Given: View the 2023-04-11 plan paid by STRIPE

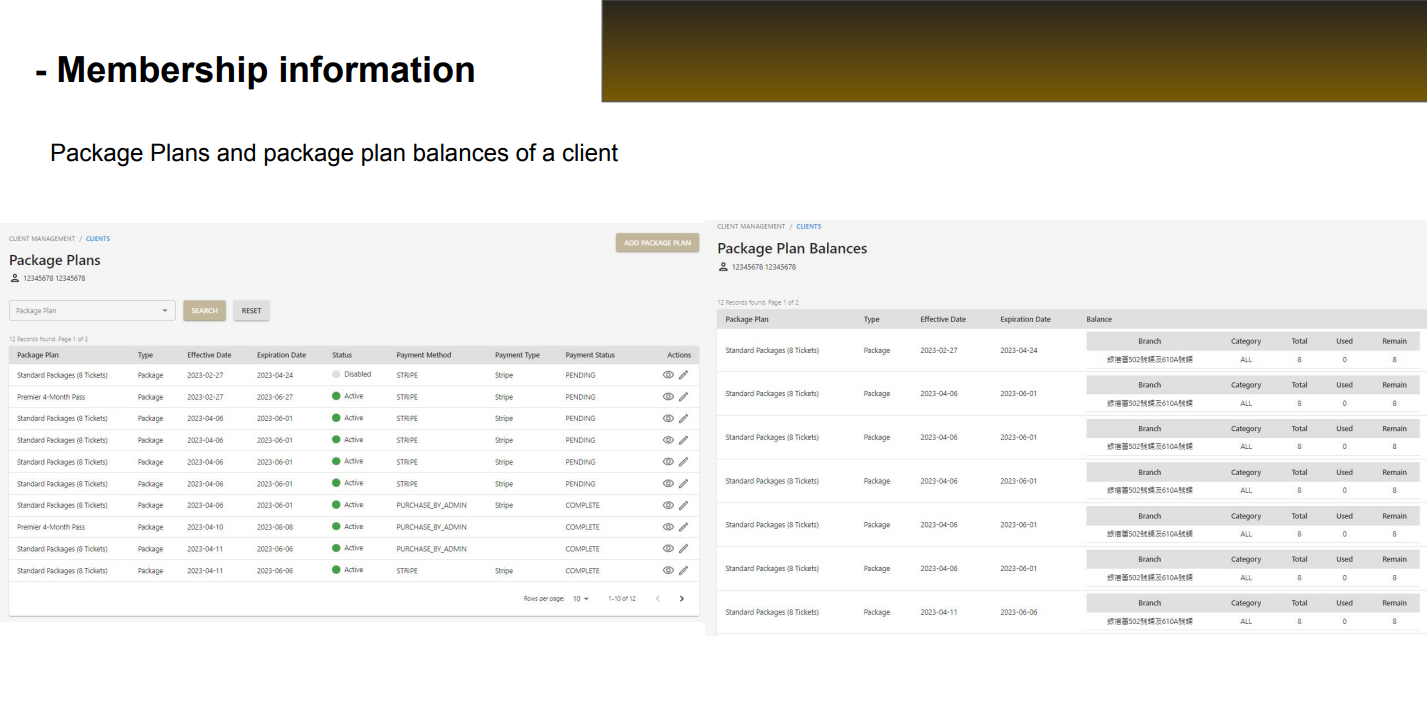Looking at the screenshot, I should point(668,570).
